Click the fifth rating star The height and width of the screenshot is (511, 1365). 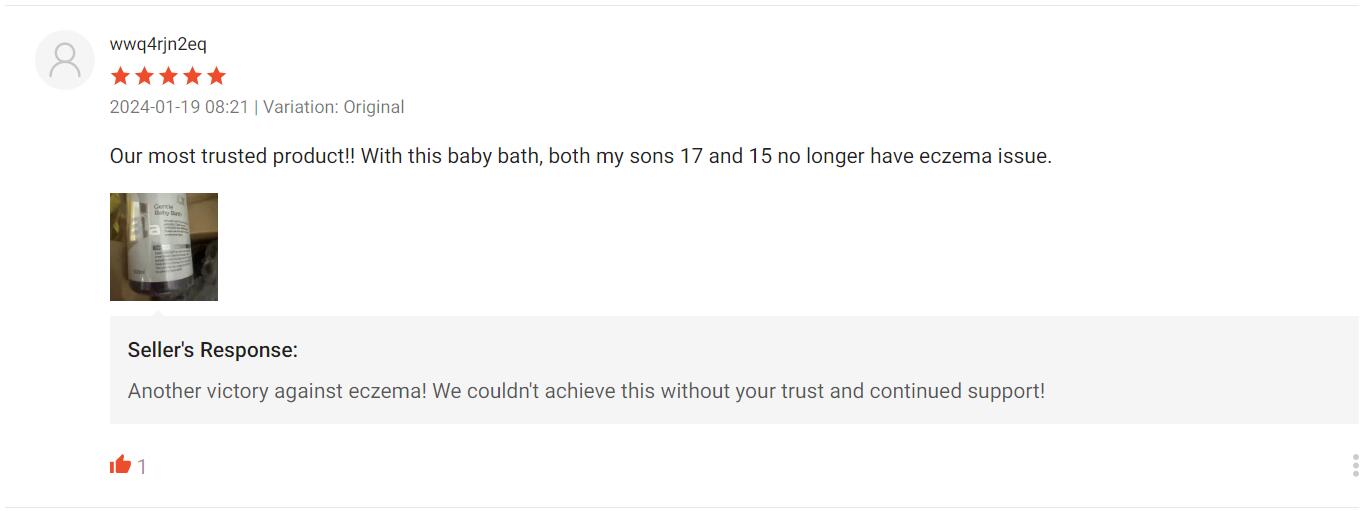(x=216, y=76)
